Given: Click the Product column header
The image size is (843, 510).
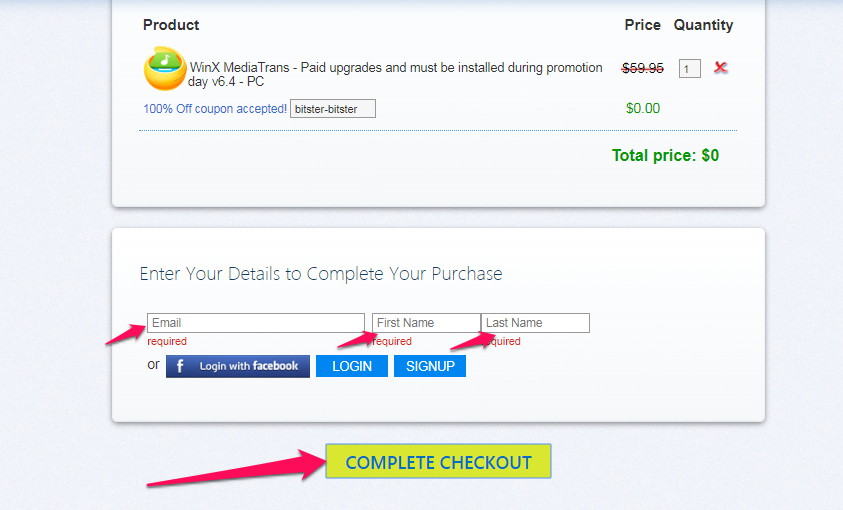Looking at the screenshot, I should 171,25.
